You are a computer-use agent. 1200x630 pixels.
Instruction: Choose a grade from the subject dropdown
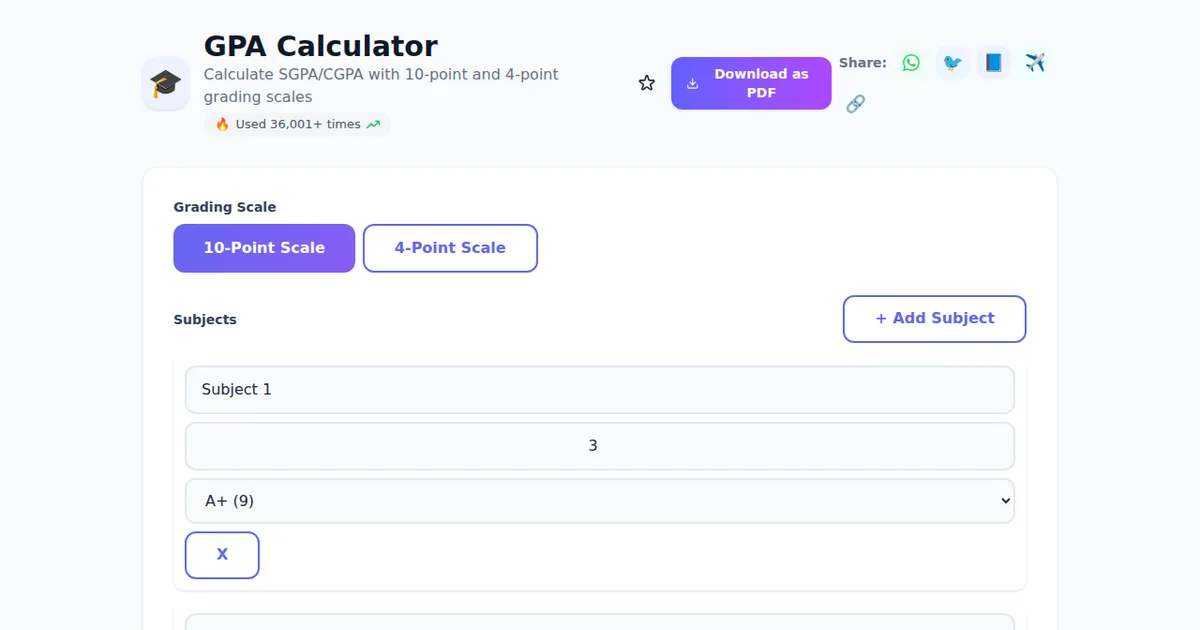pos(600,500)
